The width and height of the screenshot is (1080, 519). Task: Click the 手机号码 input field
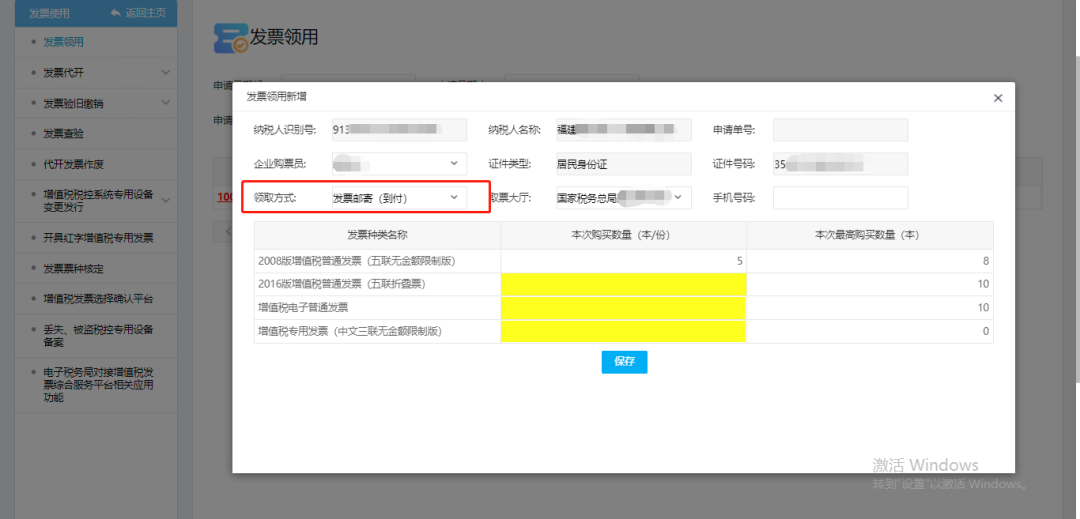click(x=840, y=198)
